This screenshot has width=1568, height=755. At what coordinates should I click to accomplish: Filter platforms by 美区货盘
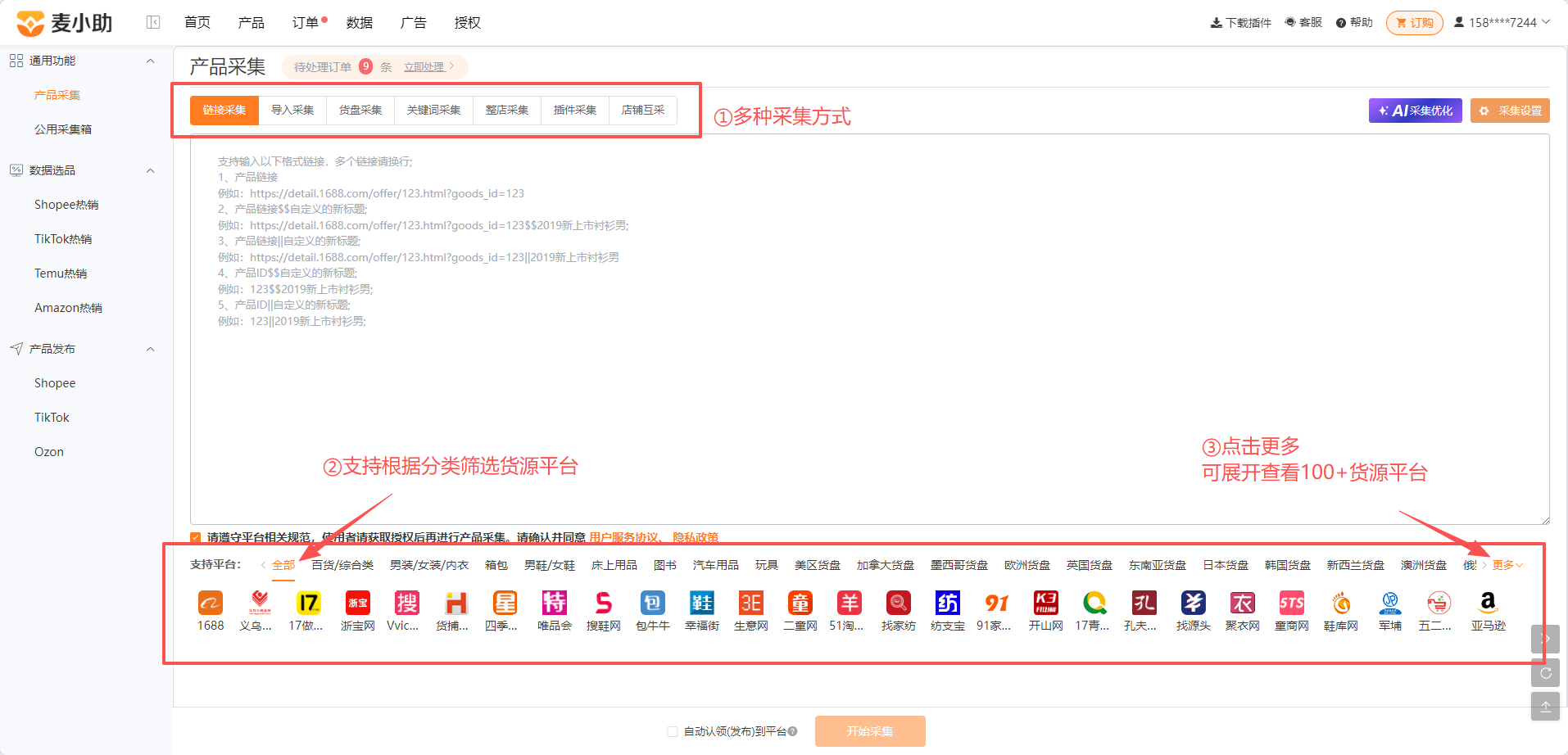(x=818, y=565)
